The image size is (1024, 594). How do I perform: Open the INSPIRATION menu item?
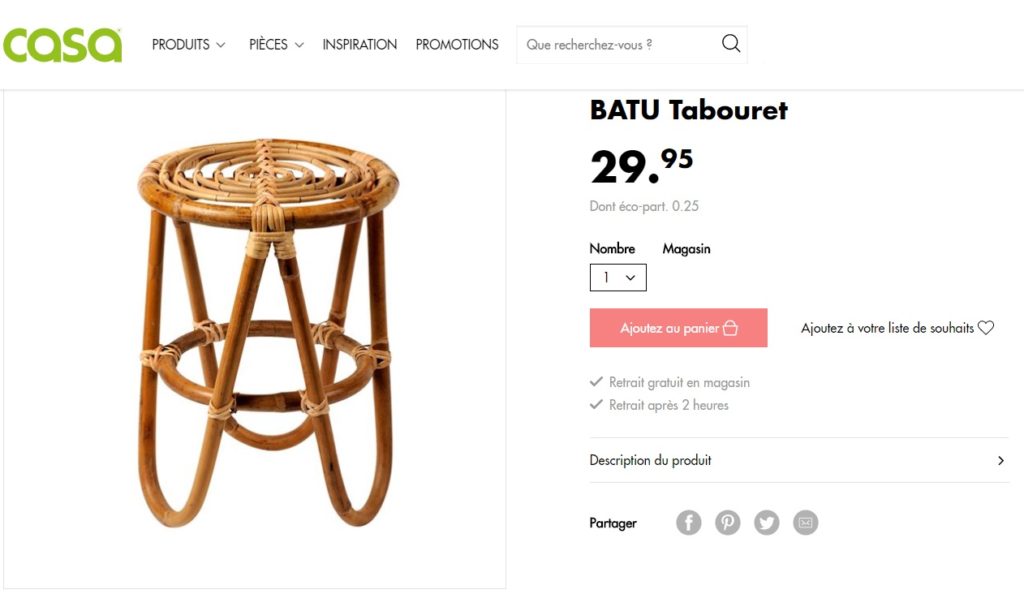coord(359,44)
